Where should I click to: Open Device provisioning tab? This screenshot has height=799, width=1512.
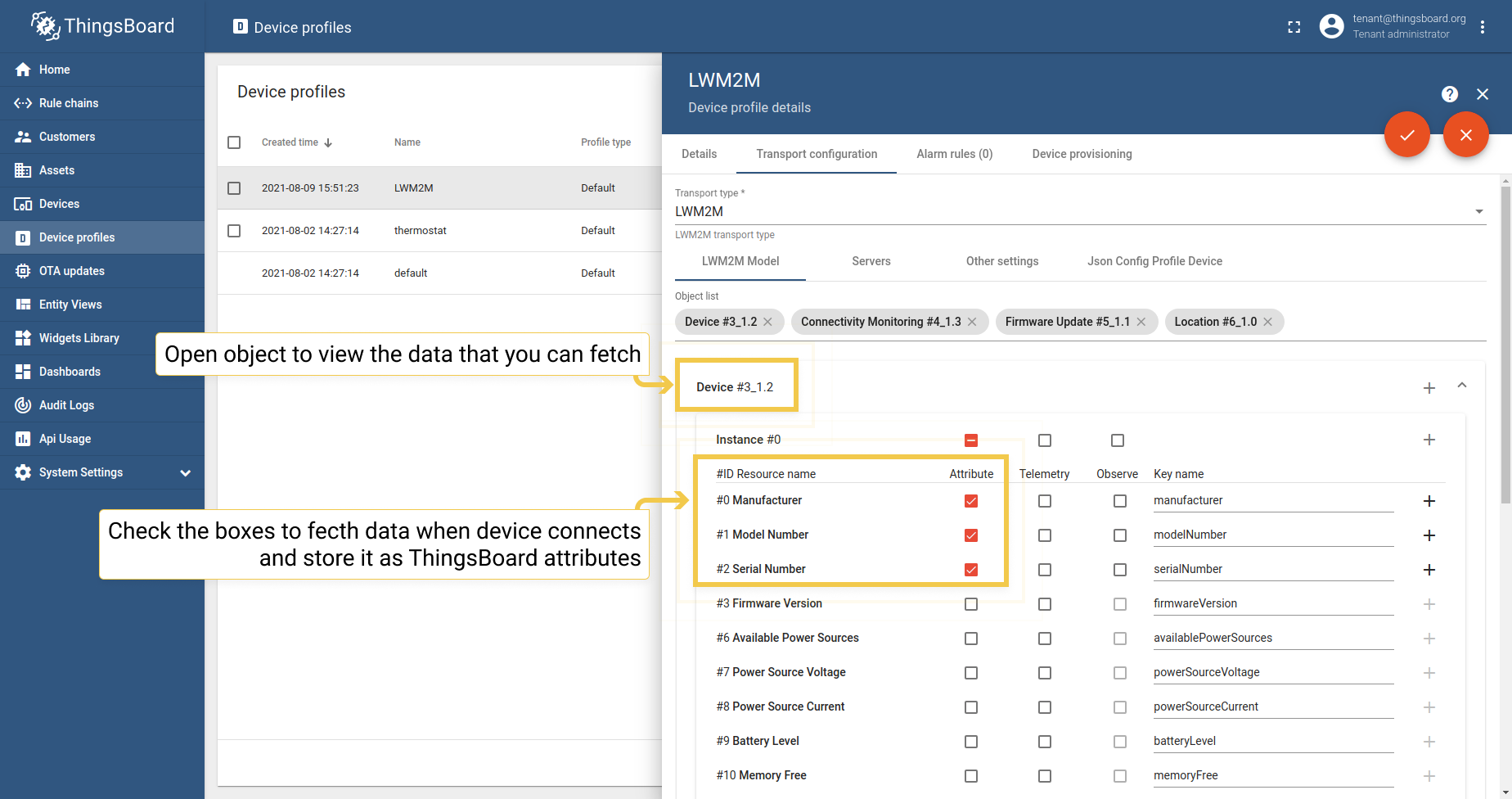pos(1082,154)
